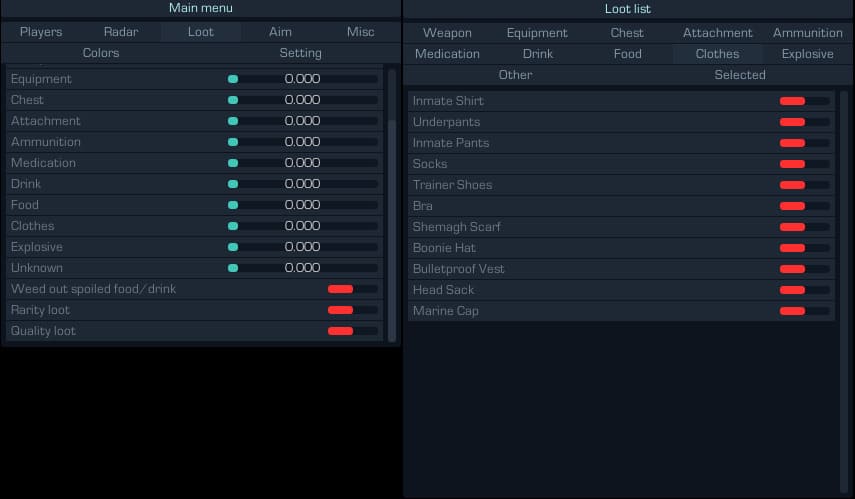Image resolution: width=855 pixels, height=499 pixels.
Task: Enable the Marine Cap toggle
Action: [x=804, y=311]
